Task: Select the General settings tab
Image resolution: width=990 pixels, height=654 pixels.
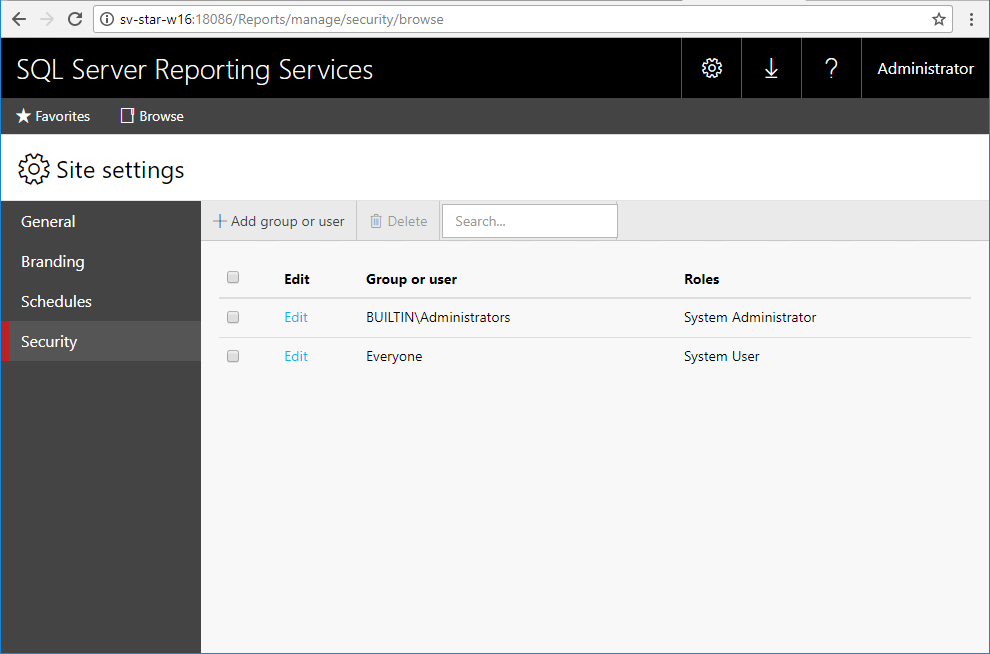Action: [101, 222]
